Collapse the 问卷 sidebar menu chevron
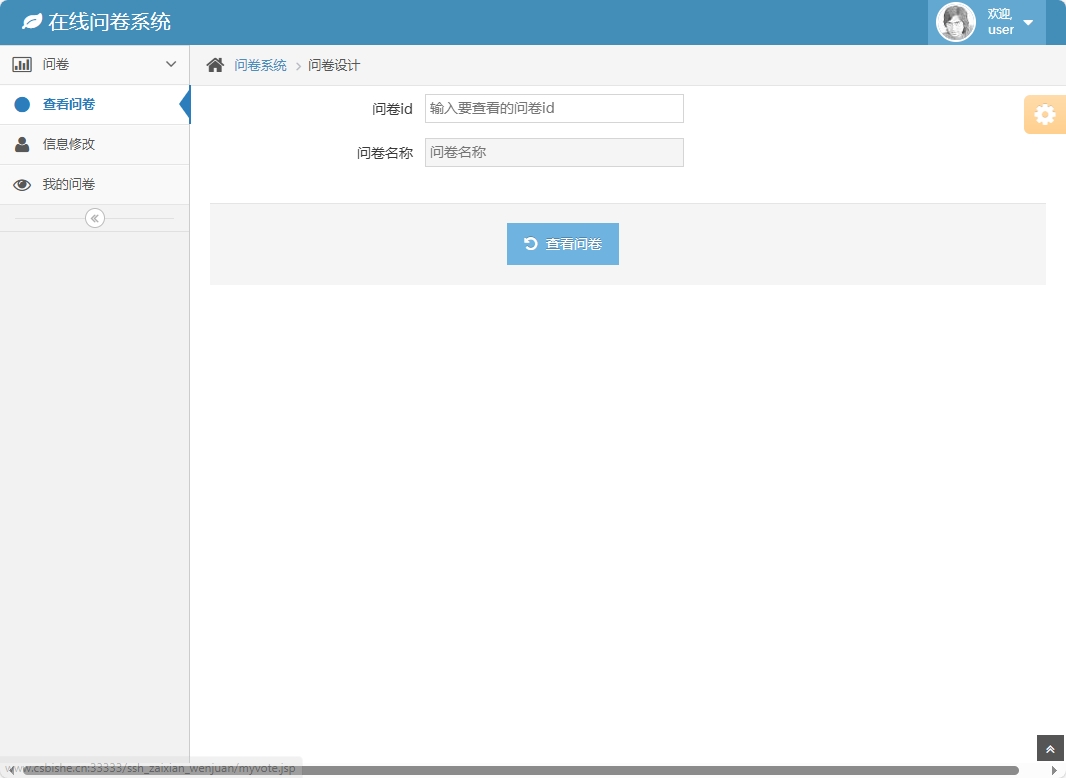Image resolution: width=1066 pixels, height=778 pixels. (170, 63)
